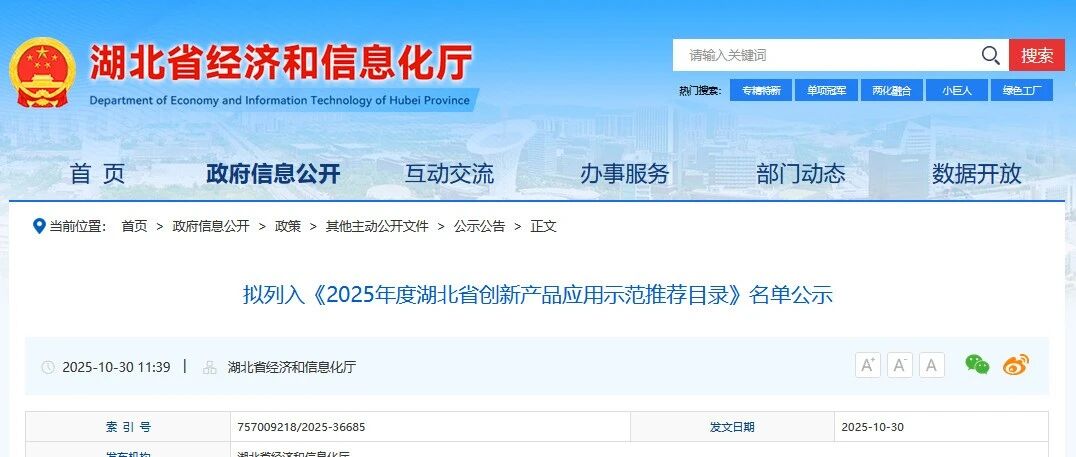
Task: Share the page via Weibo icon
Action: 1016,365
